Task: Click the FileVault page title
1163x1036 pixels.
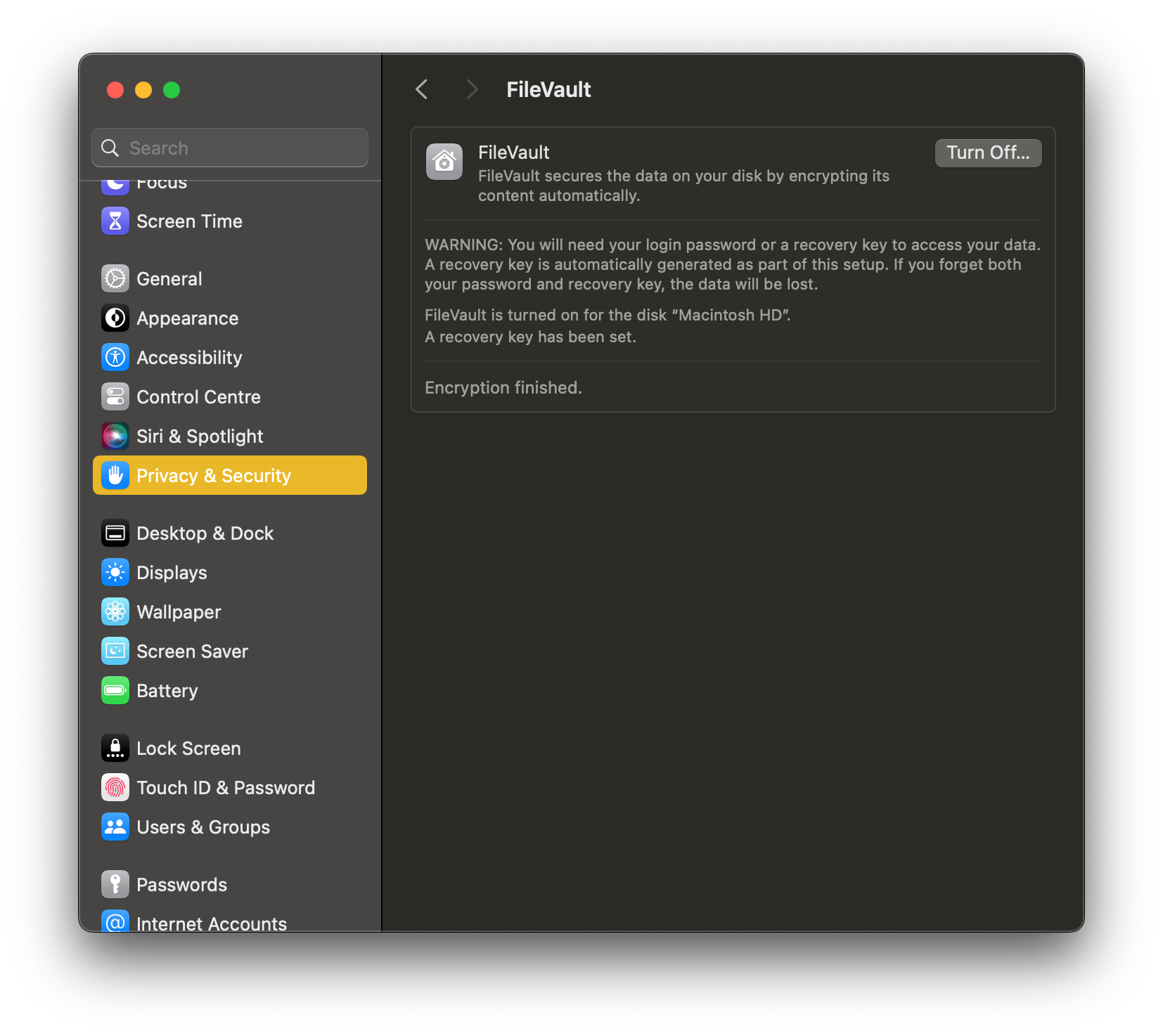Action: (548, 89)
